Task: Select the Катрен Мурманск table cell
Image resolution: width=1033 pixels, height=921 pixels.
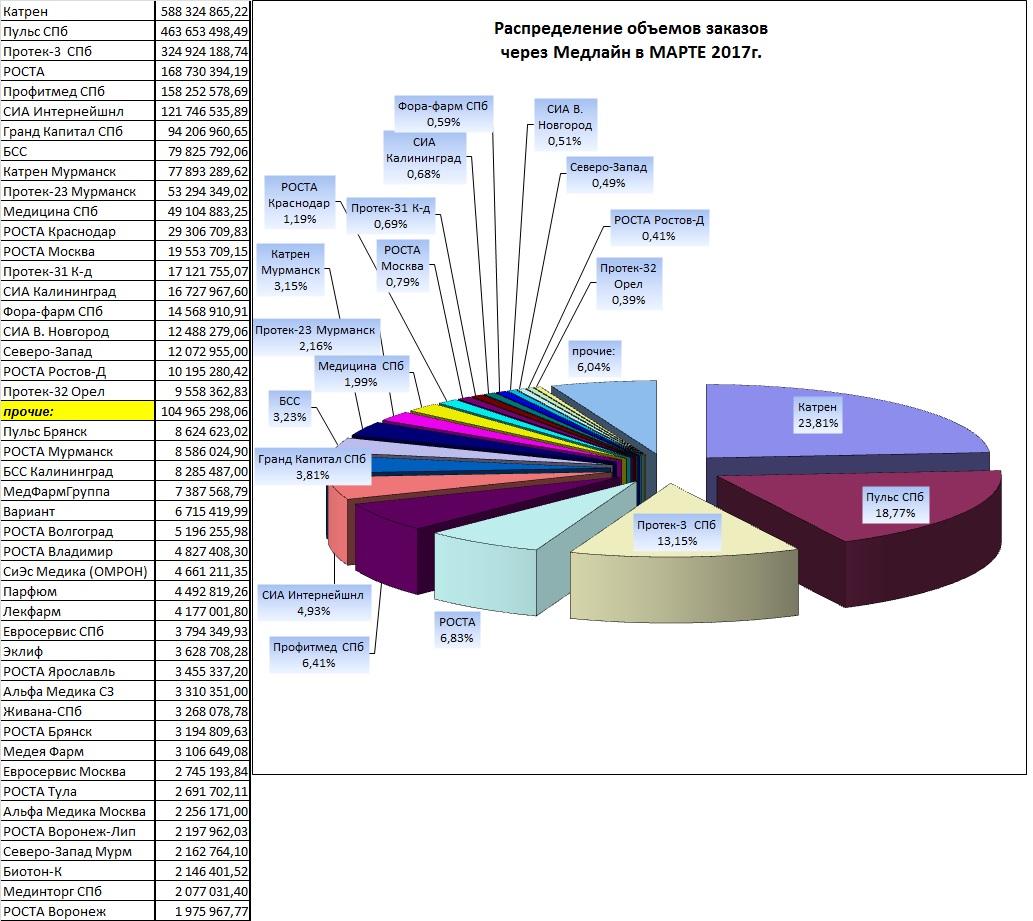Action: click(77, 171)
